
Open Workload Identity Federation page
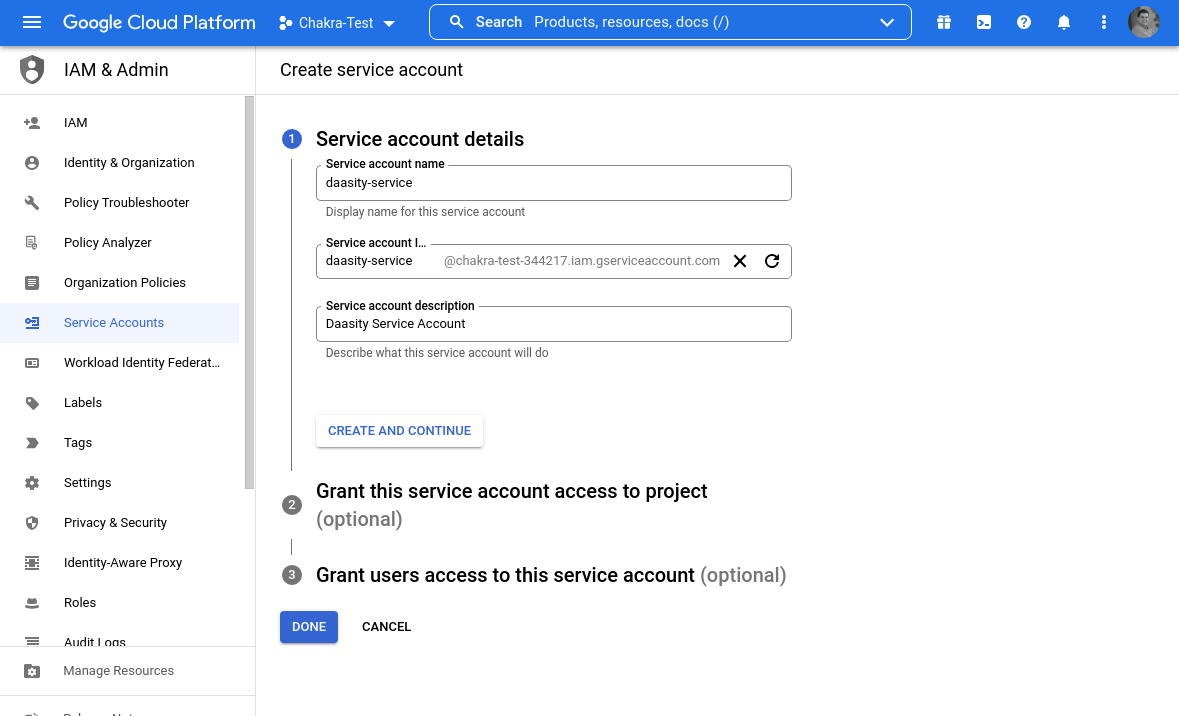tap(141, 363)
